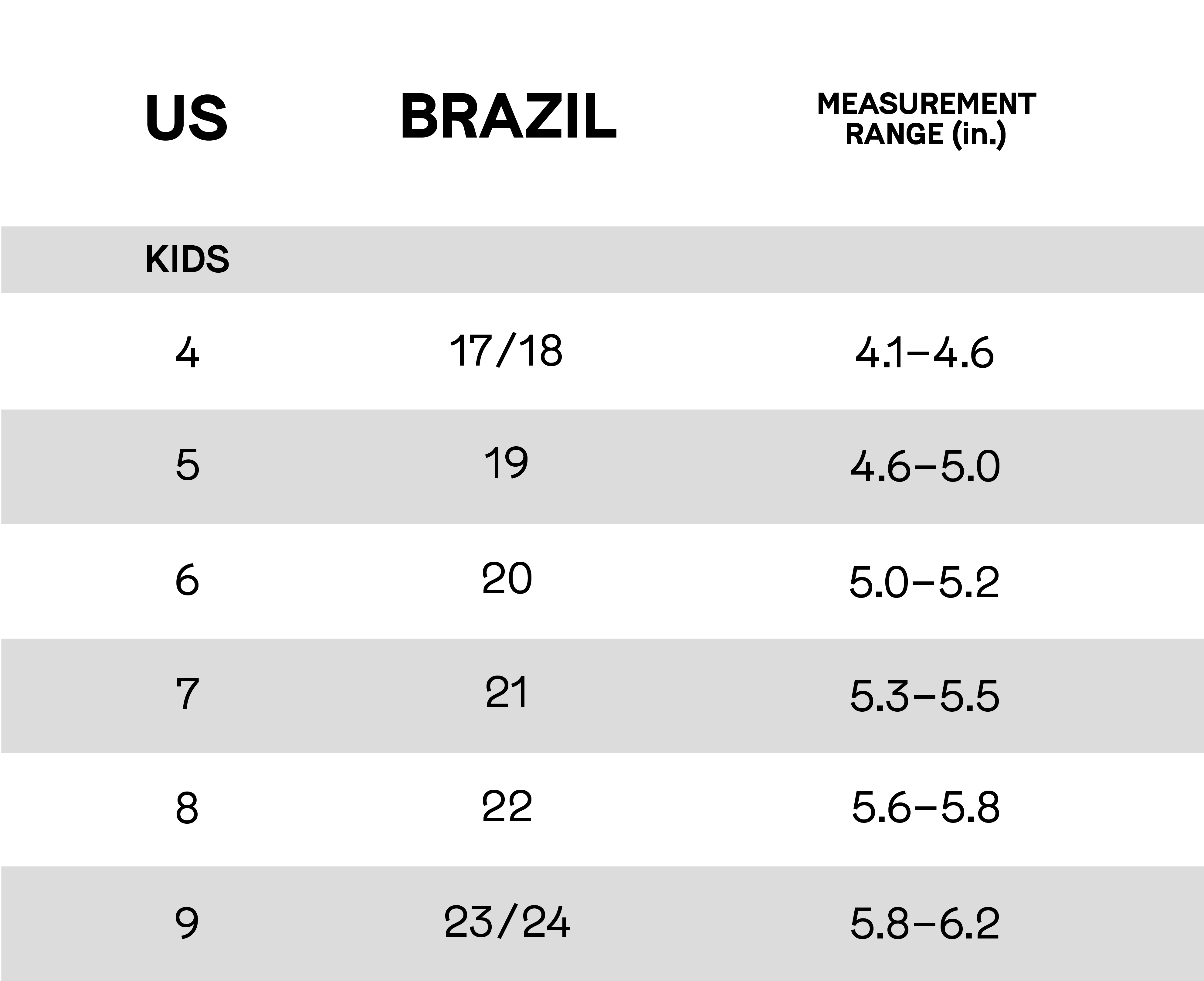Choose US size 6 cell
The height and width of the screenshot is (981, 1204).
(x=187, y=580)
